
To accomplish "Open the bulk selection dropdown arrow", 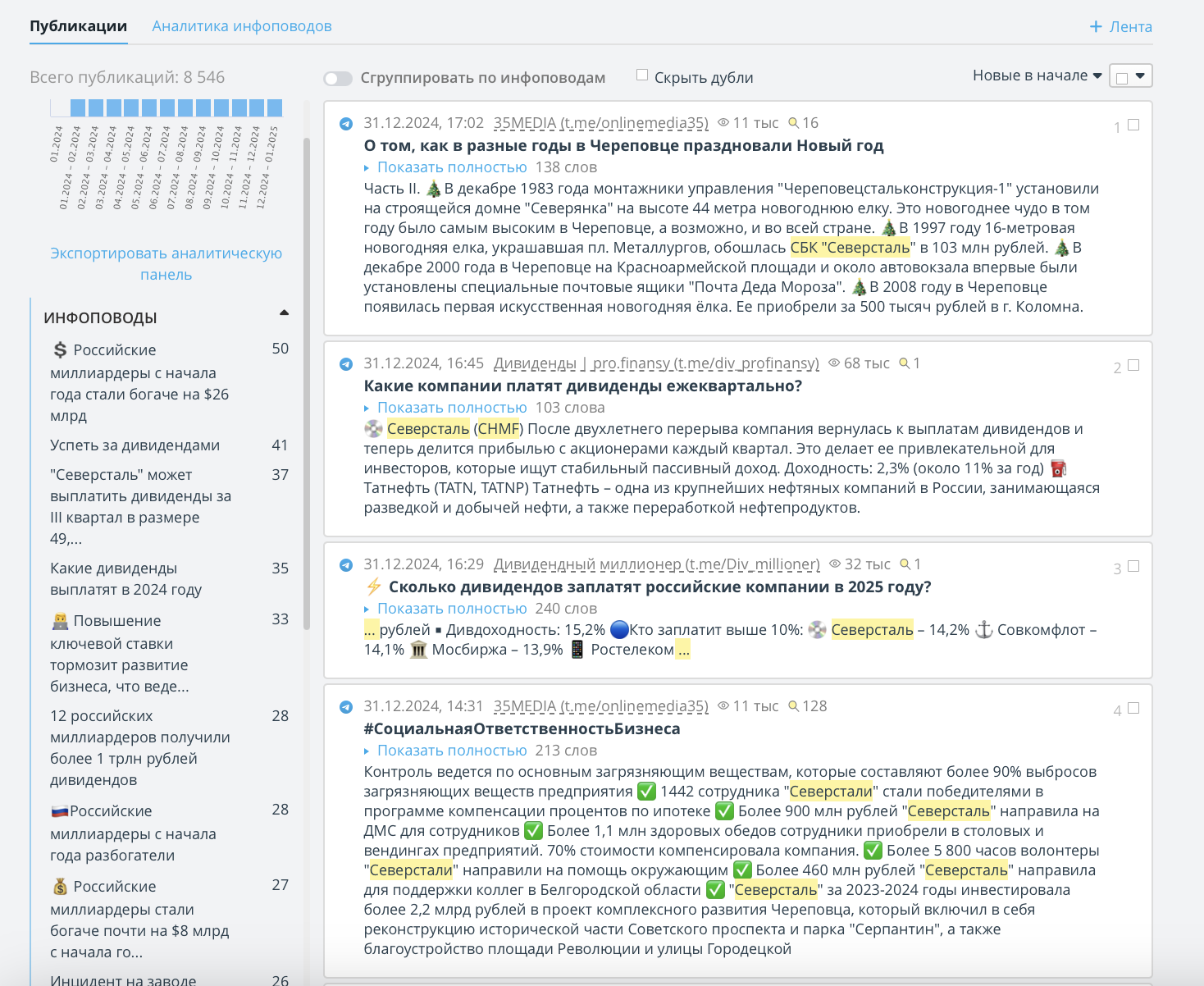I will click(x=1140, y=75).
